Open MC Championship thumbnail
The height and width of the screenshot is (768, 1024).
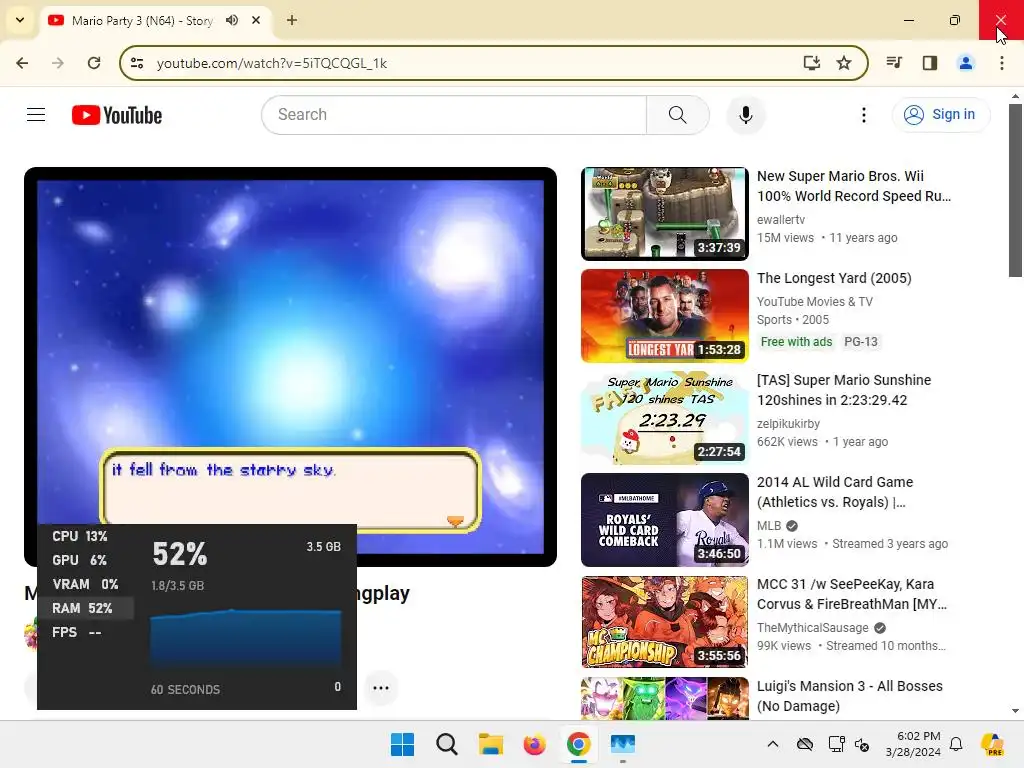tap(665, 622)
